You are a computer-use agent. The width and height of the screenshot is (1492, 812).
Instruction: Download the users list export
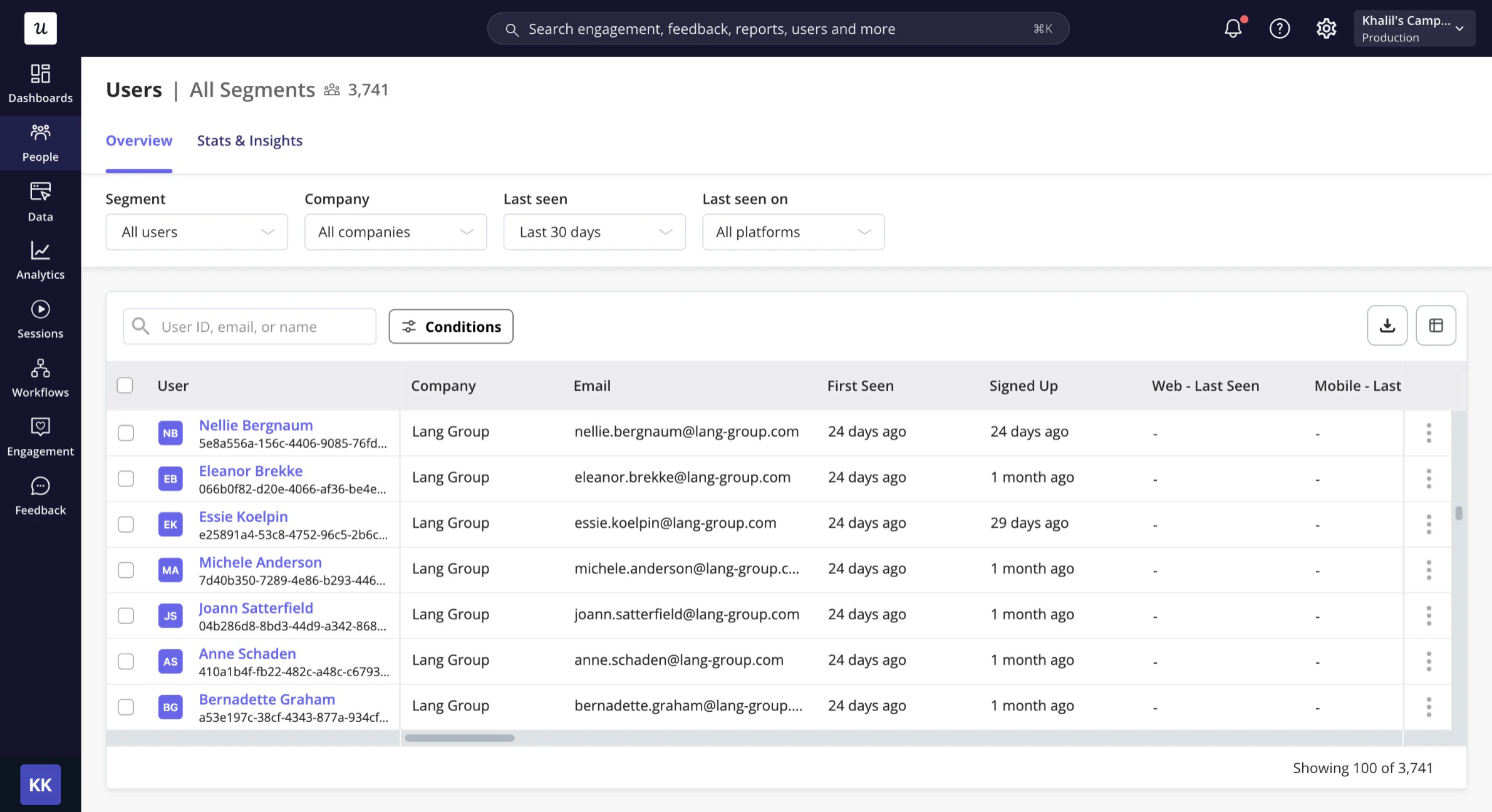1387,326
